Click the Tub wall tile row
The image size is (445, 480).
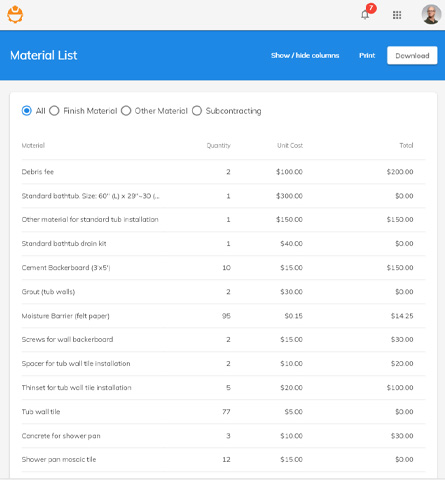click(223, 412)
